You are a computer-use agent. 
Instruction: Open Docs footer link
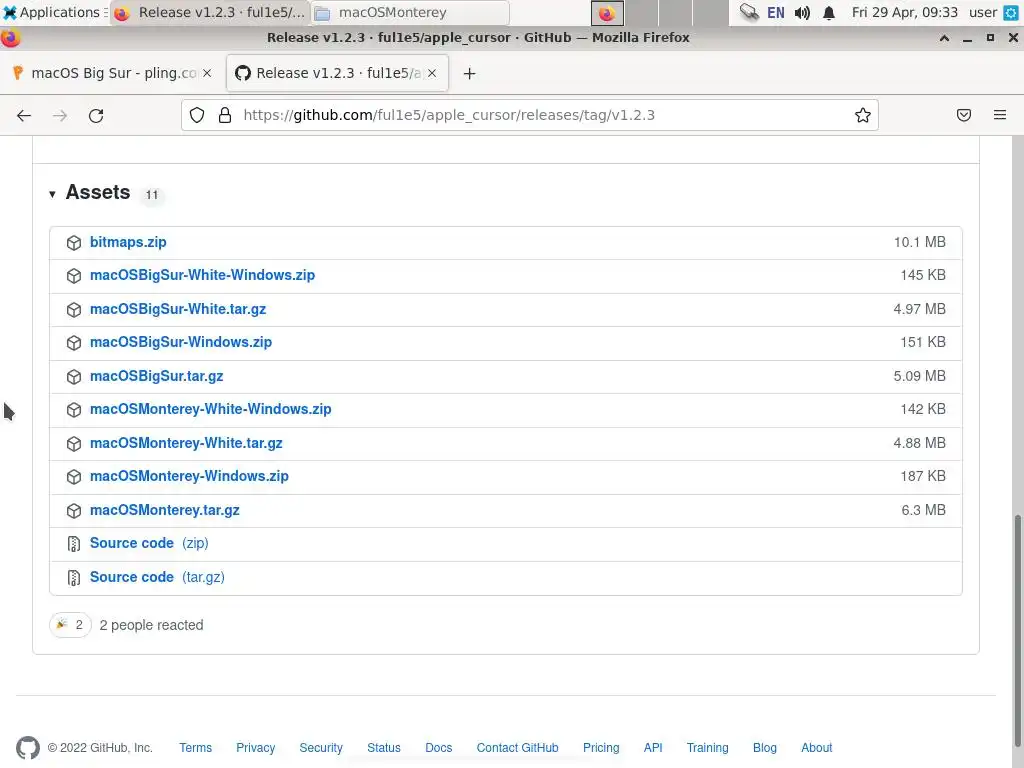[x=438, y=748]
